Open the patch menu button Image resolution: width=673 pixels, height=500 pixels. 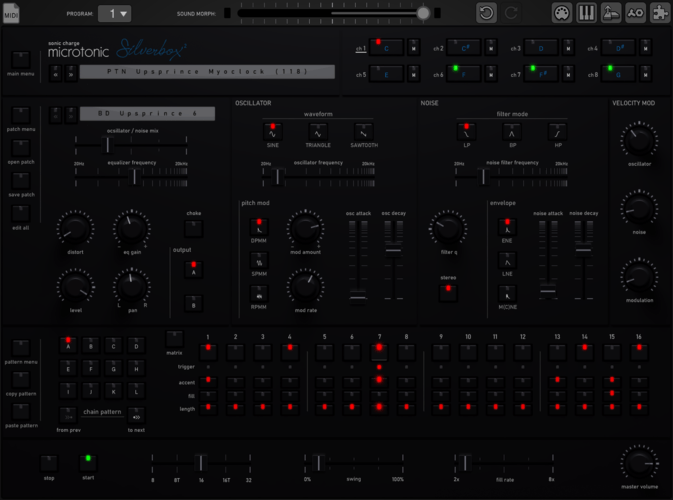click(x=21, y=115)
